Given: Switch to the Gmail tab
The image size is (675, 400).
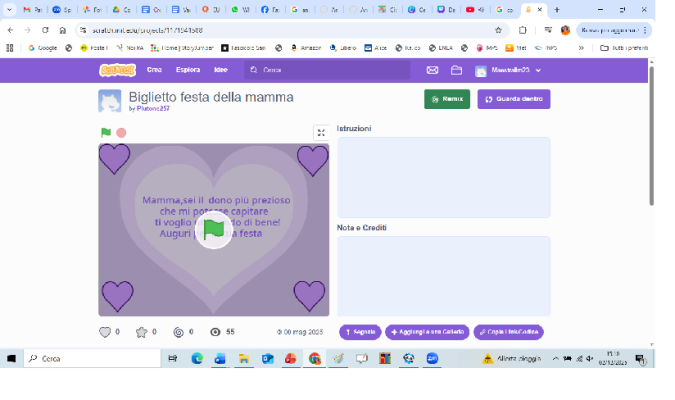Looking at the screenshot, I should (32, 9).
